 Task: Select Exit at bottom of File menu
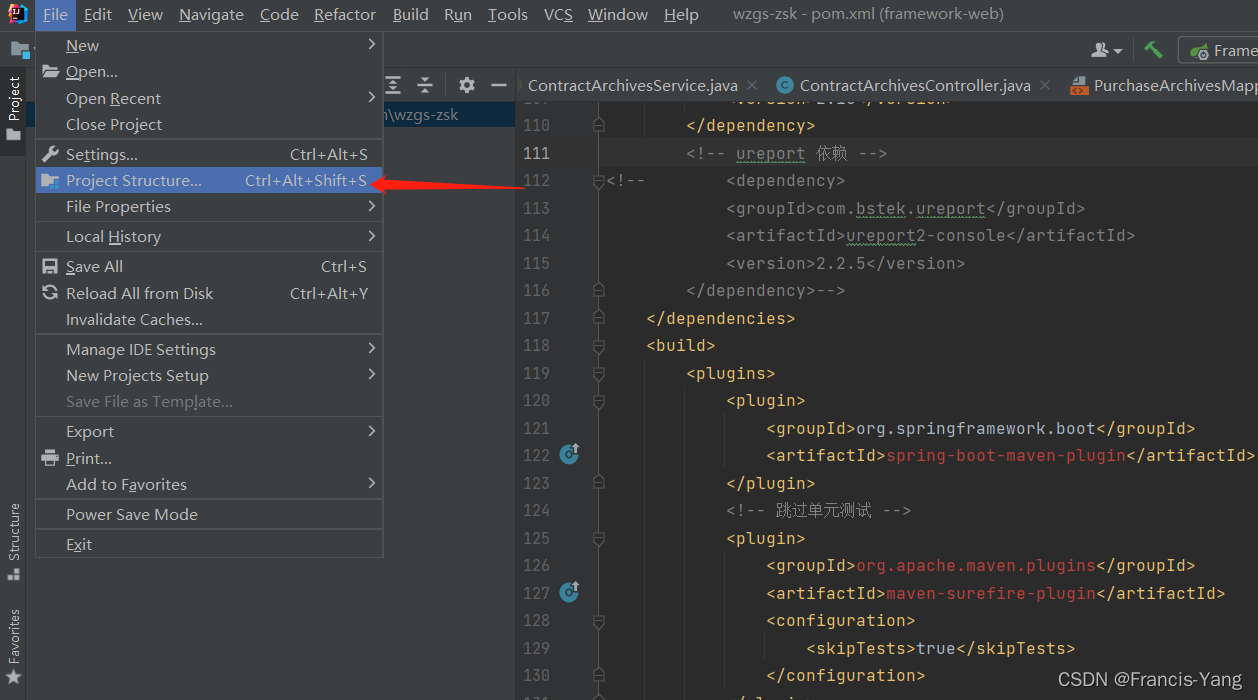(x=209, y=544)
